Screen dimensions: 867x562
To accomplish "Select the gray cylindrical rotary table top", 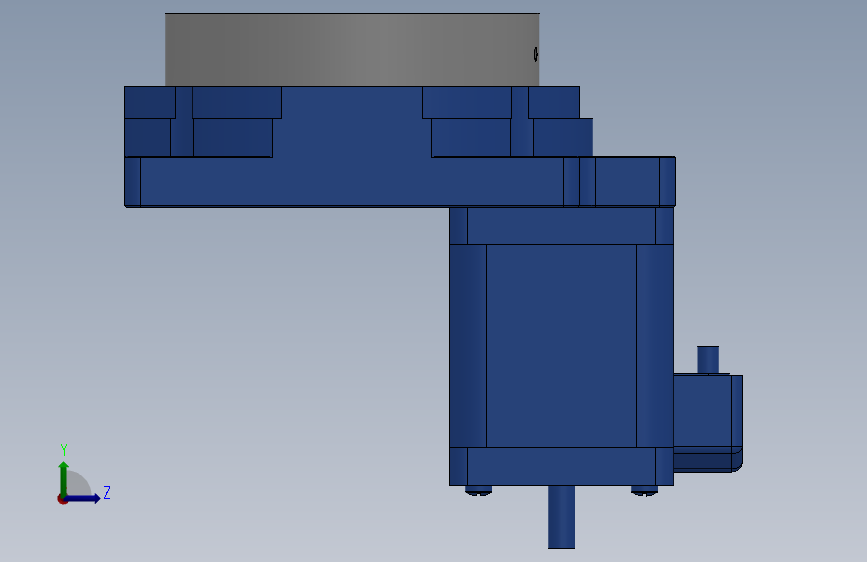I will click(352, 50).
